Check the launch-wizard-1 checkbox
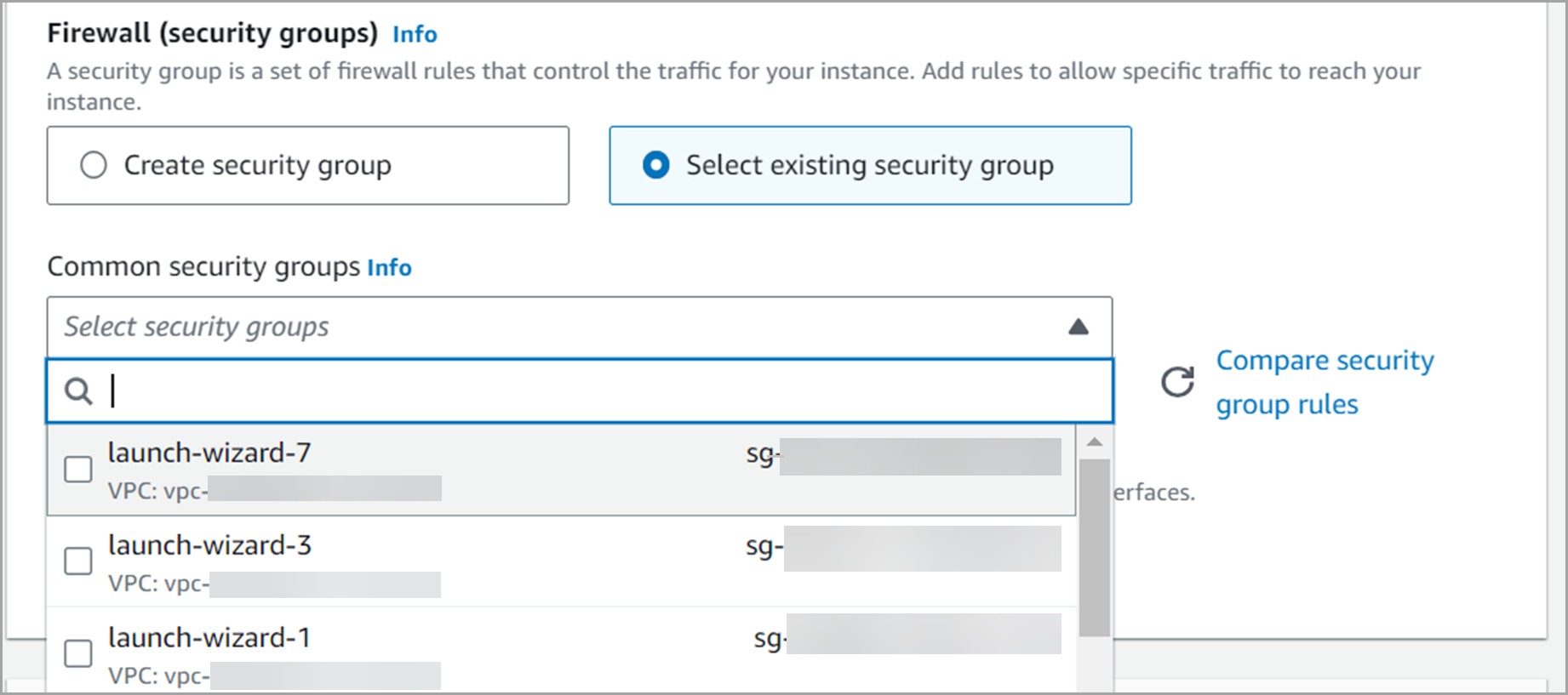Viewport: 1568px width, 695px height. pos(78,653)
